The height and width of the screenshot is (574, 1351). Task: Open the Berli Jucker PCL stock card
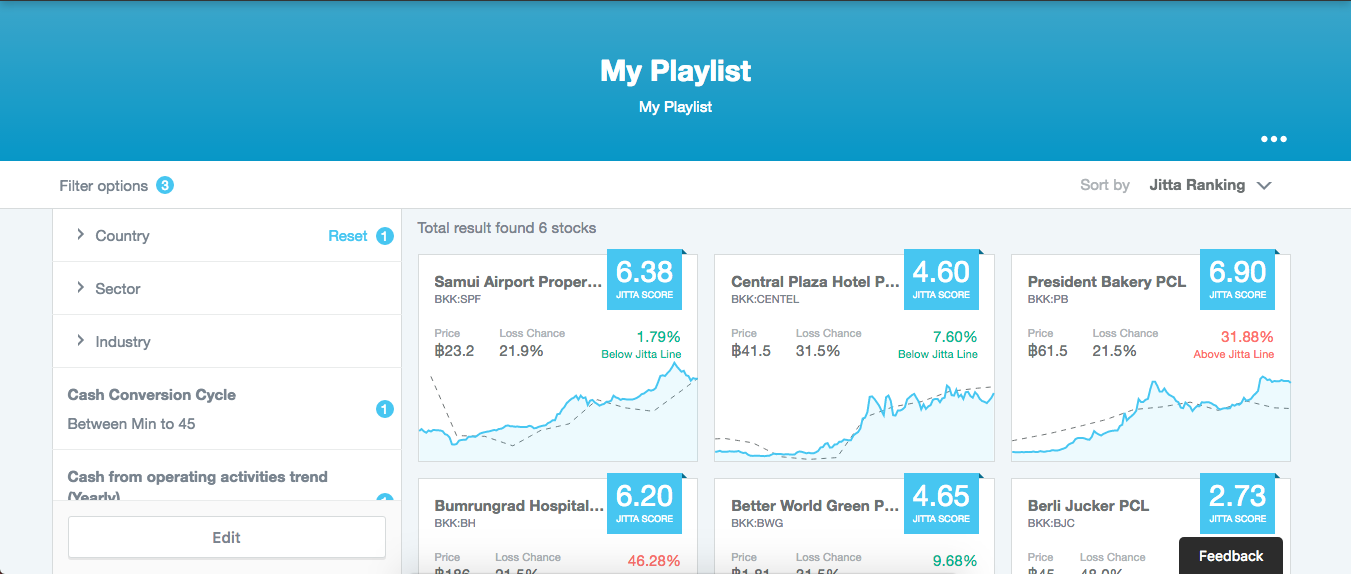tap(1151, 525)
